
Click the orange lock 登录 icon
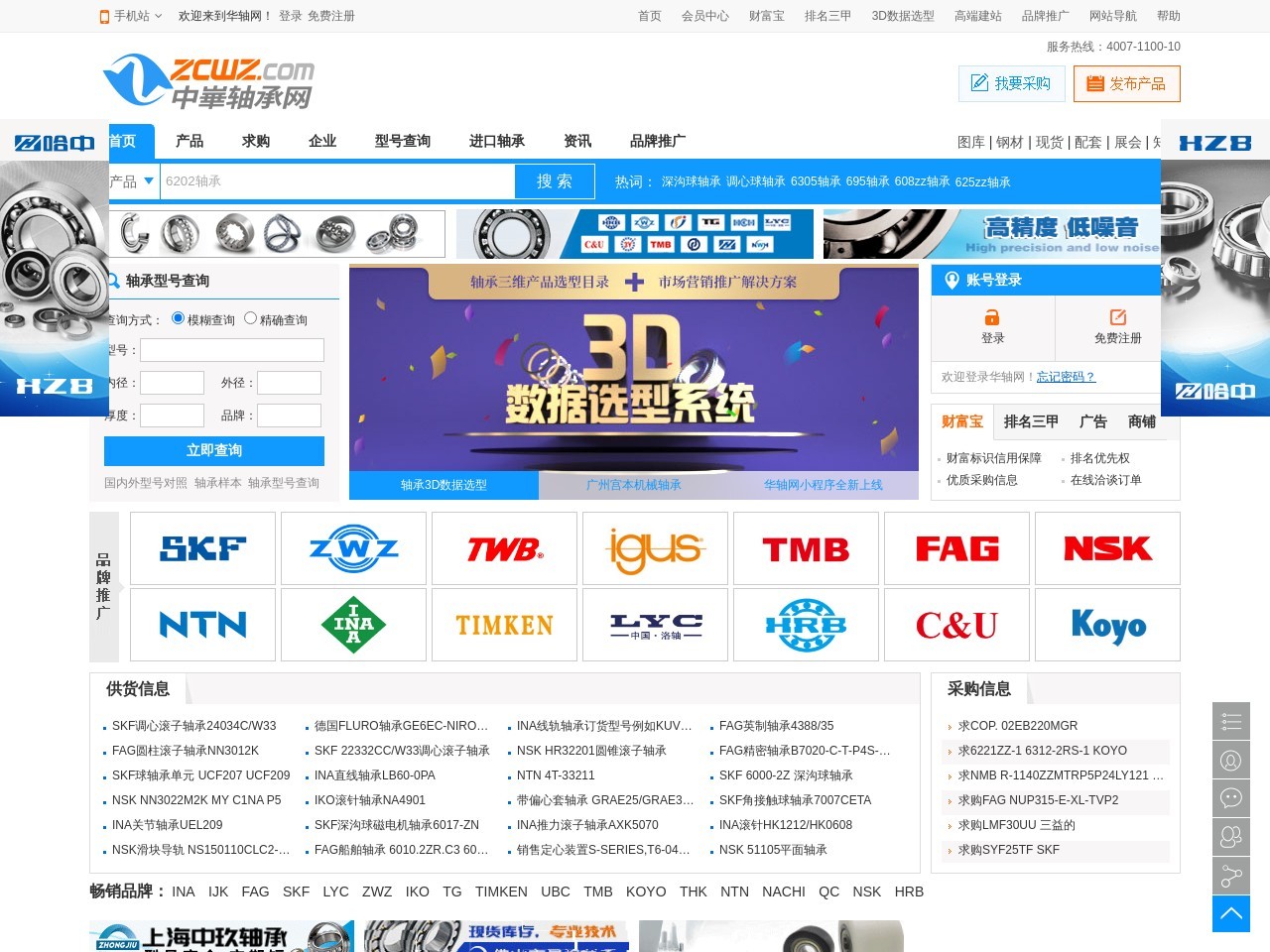[x=992, y=317]
